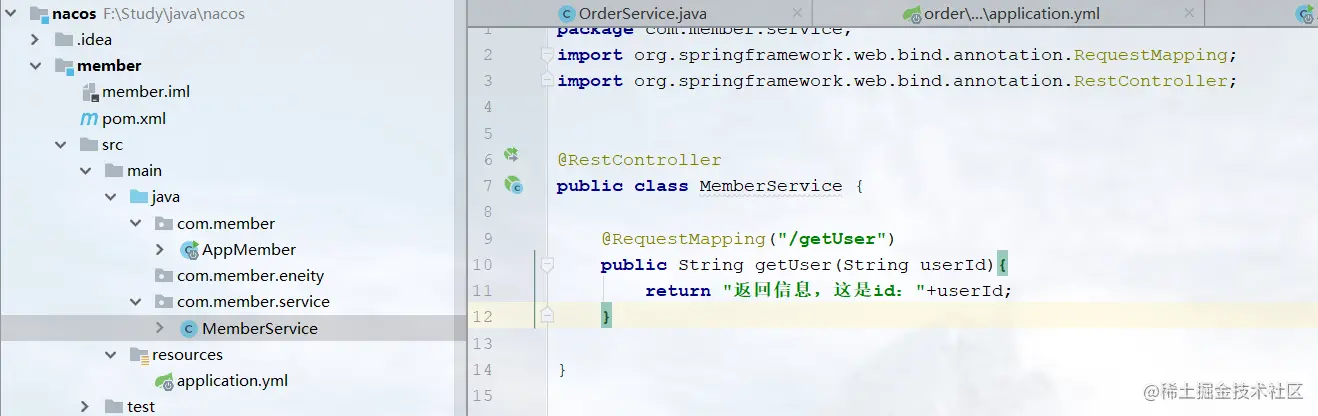The width and height of the screenshot is (1318, 416).
Task: Collapse the resources folder
Action: tap(110, 355)
